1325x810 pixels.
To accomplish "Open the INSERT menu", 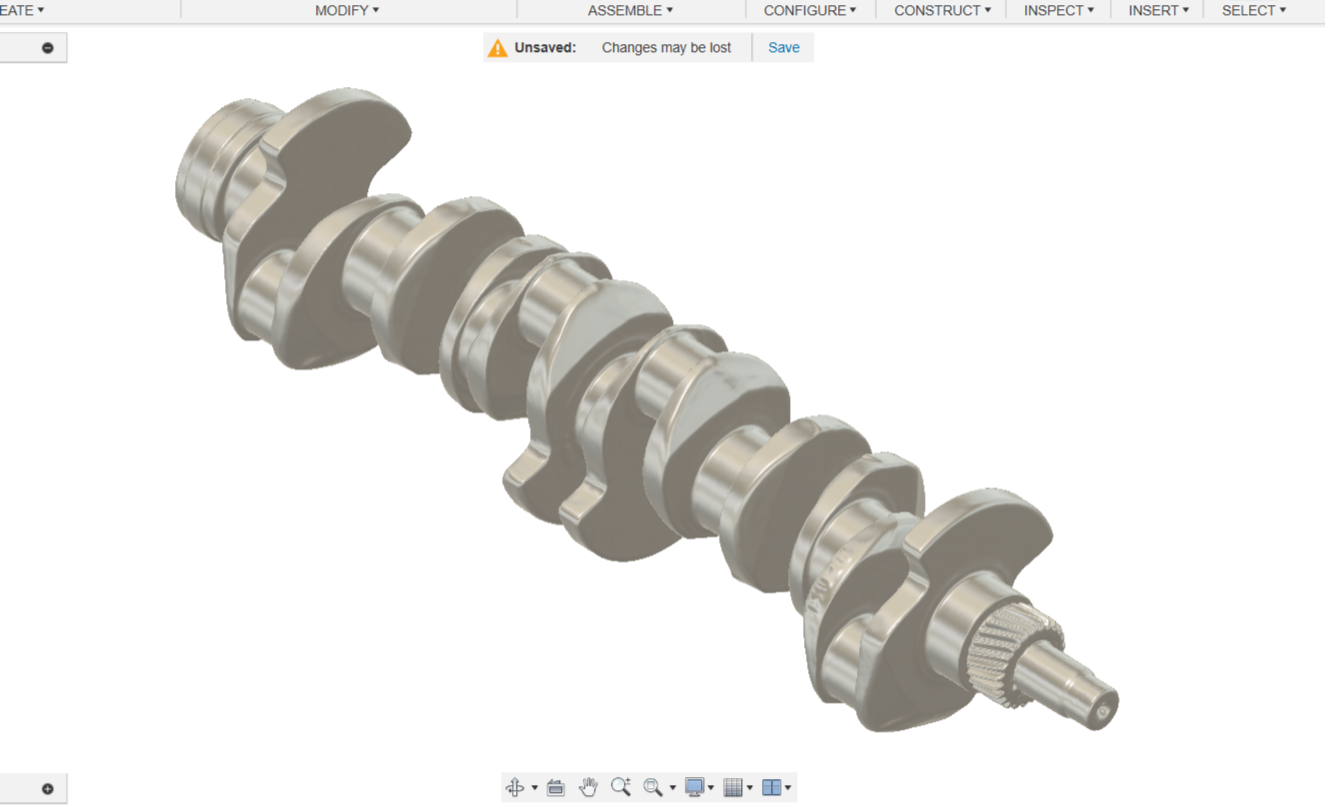I will pyautogui.click(x=1159, y=10).
